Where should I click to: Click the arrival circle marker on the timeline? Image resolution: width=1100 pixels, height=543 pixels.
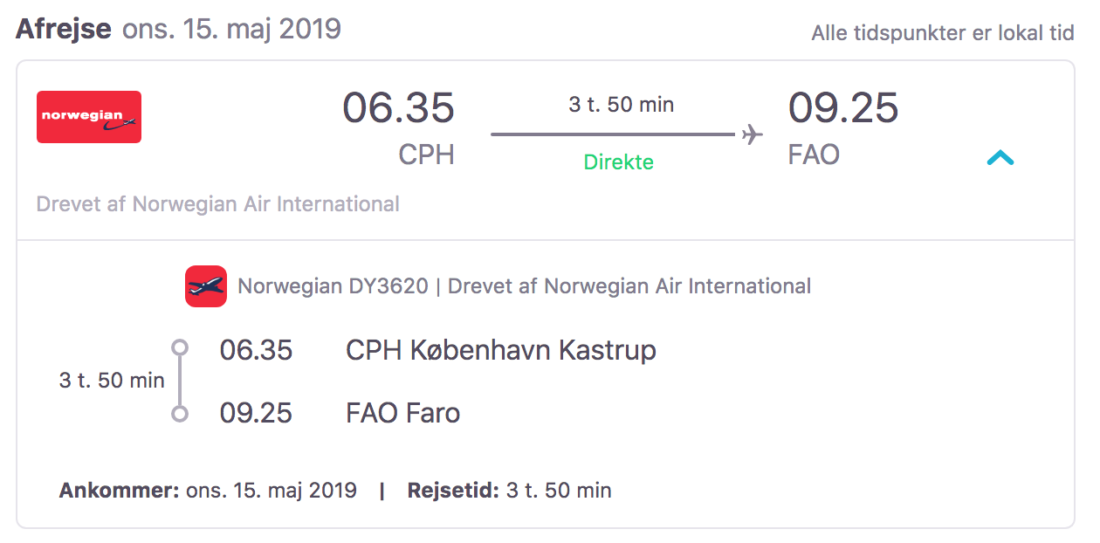[x=180, y=413]
